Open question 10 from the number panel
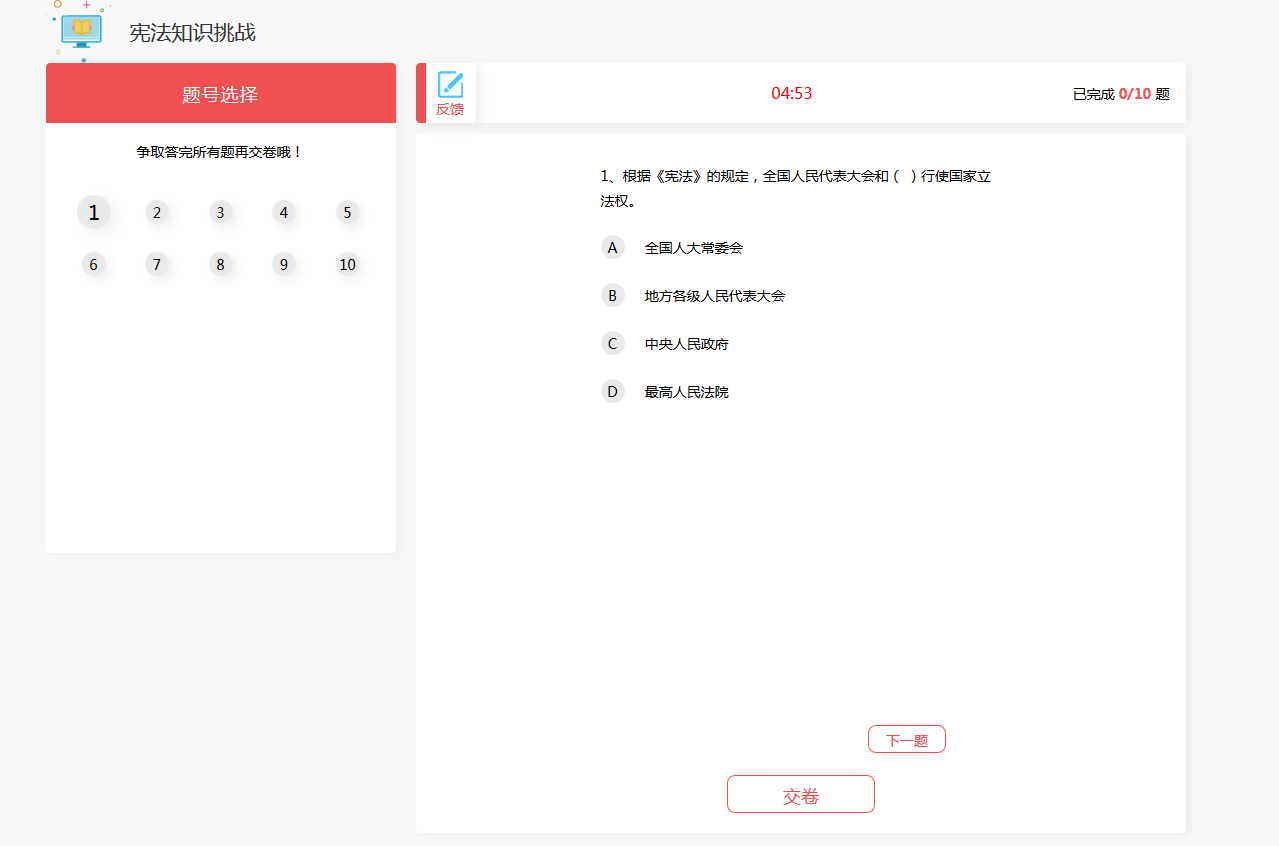The width and height of the screenshot is (1279, 846). tap(347, 264)
